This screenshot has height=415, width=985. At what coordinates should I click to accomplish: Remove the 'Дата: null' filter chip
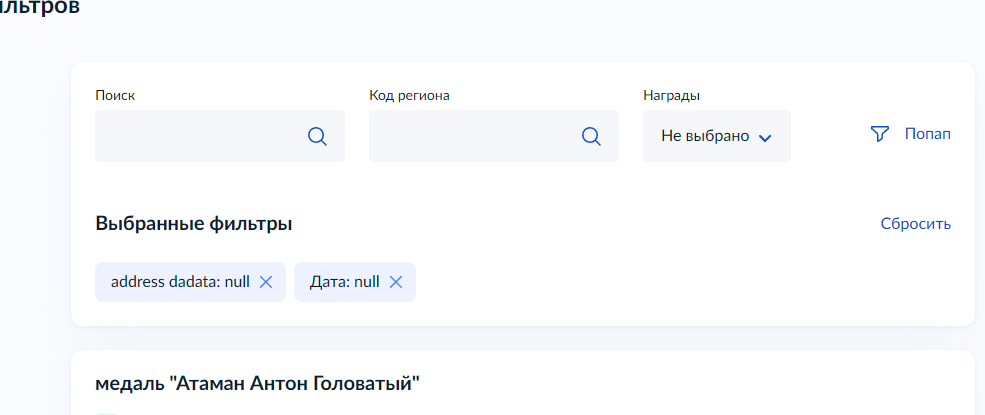click(x=396, y=282)
